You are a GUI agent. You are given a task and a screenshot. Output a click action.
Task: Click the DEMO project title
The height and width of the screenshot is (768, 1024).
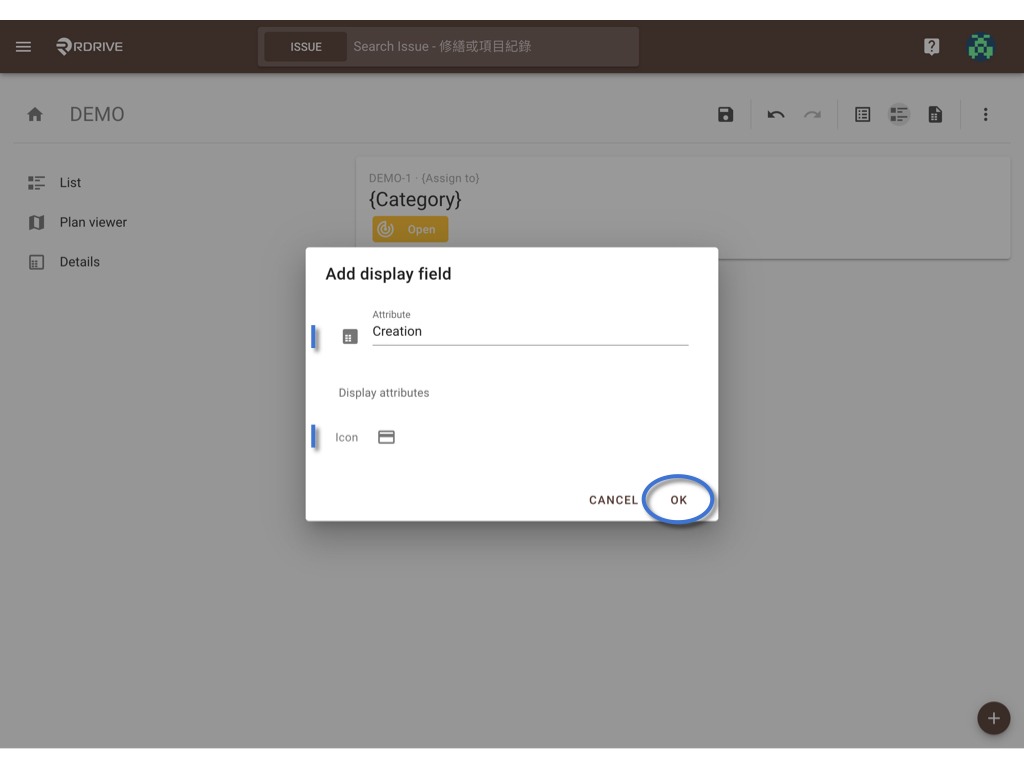(97, 115)
